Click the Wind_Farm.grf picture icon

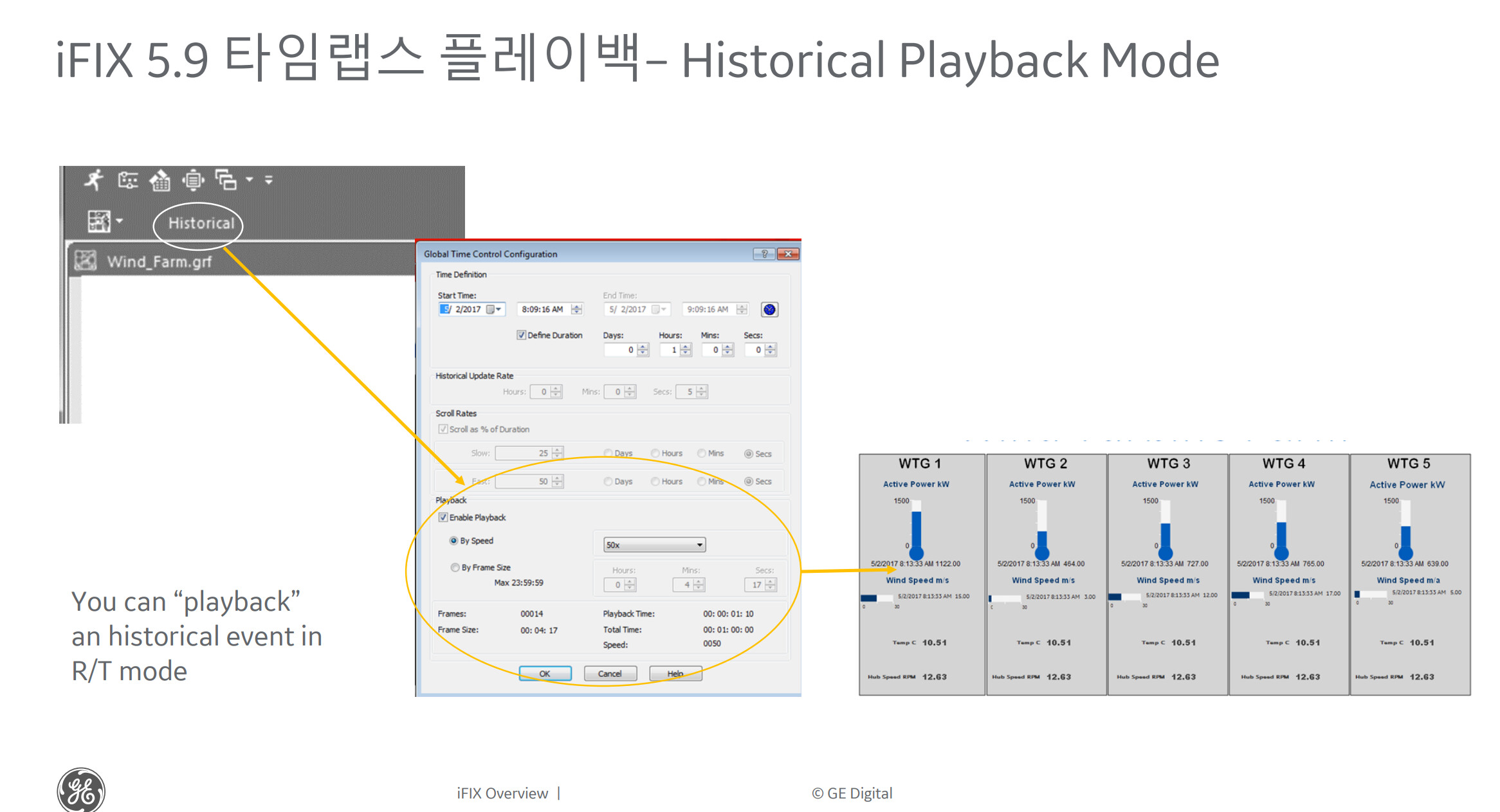[86, 261]
